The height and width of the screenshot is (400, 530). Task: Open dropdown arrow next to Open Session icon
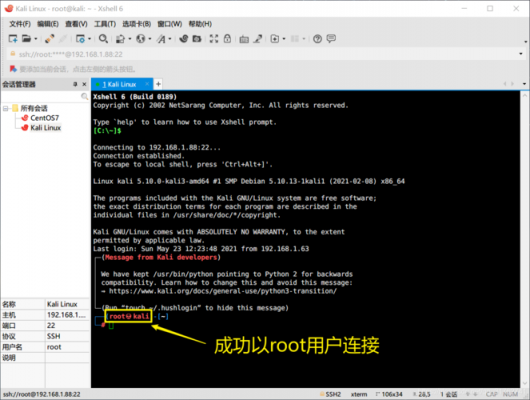(35, 39)
